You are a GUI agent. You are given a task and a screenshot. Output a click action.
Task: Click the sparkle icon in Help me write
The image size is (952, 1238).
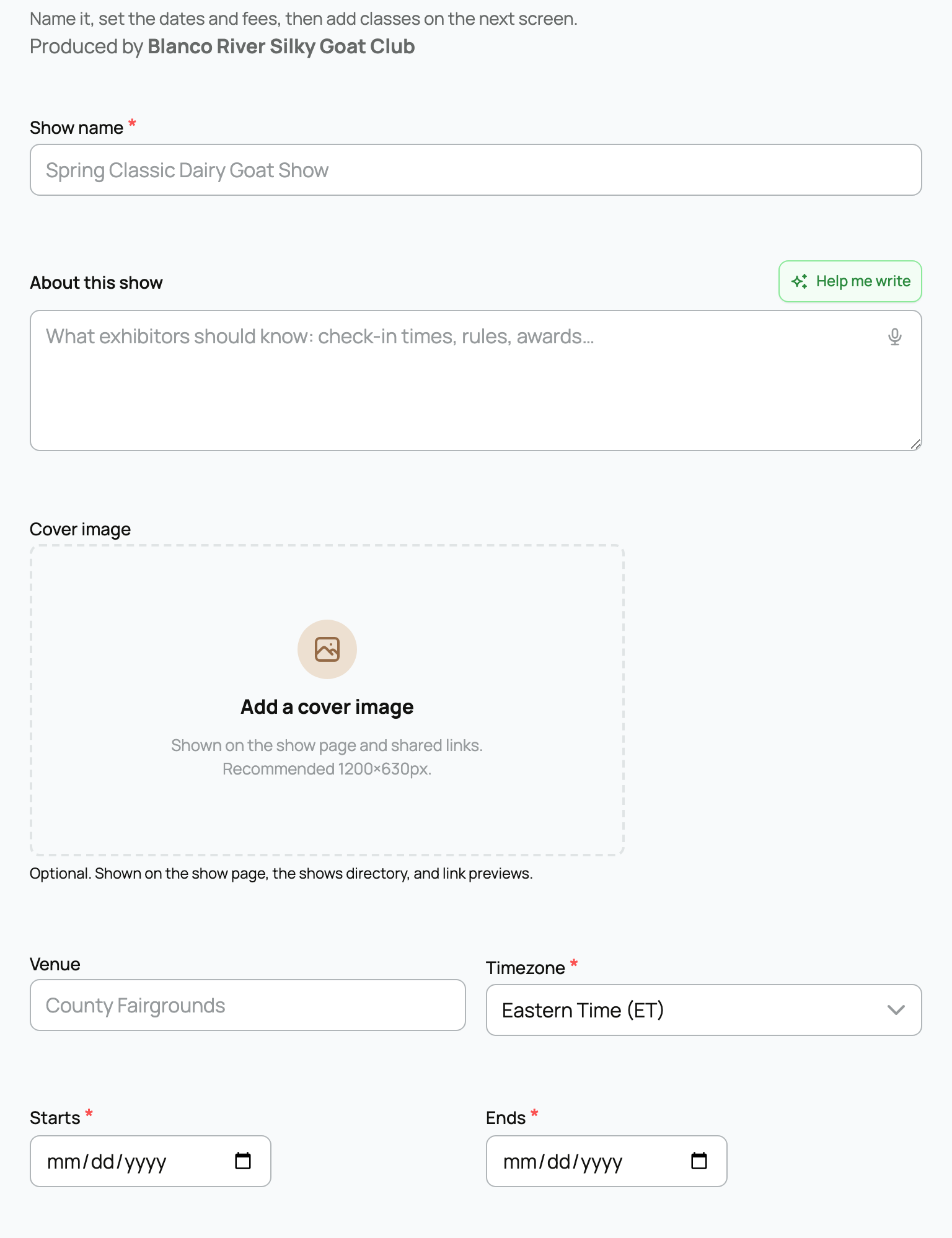(x=800, y=281)
